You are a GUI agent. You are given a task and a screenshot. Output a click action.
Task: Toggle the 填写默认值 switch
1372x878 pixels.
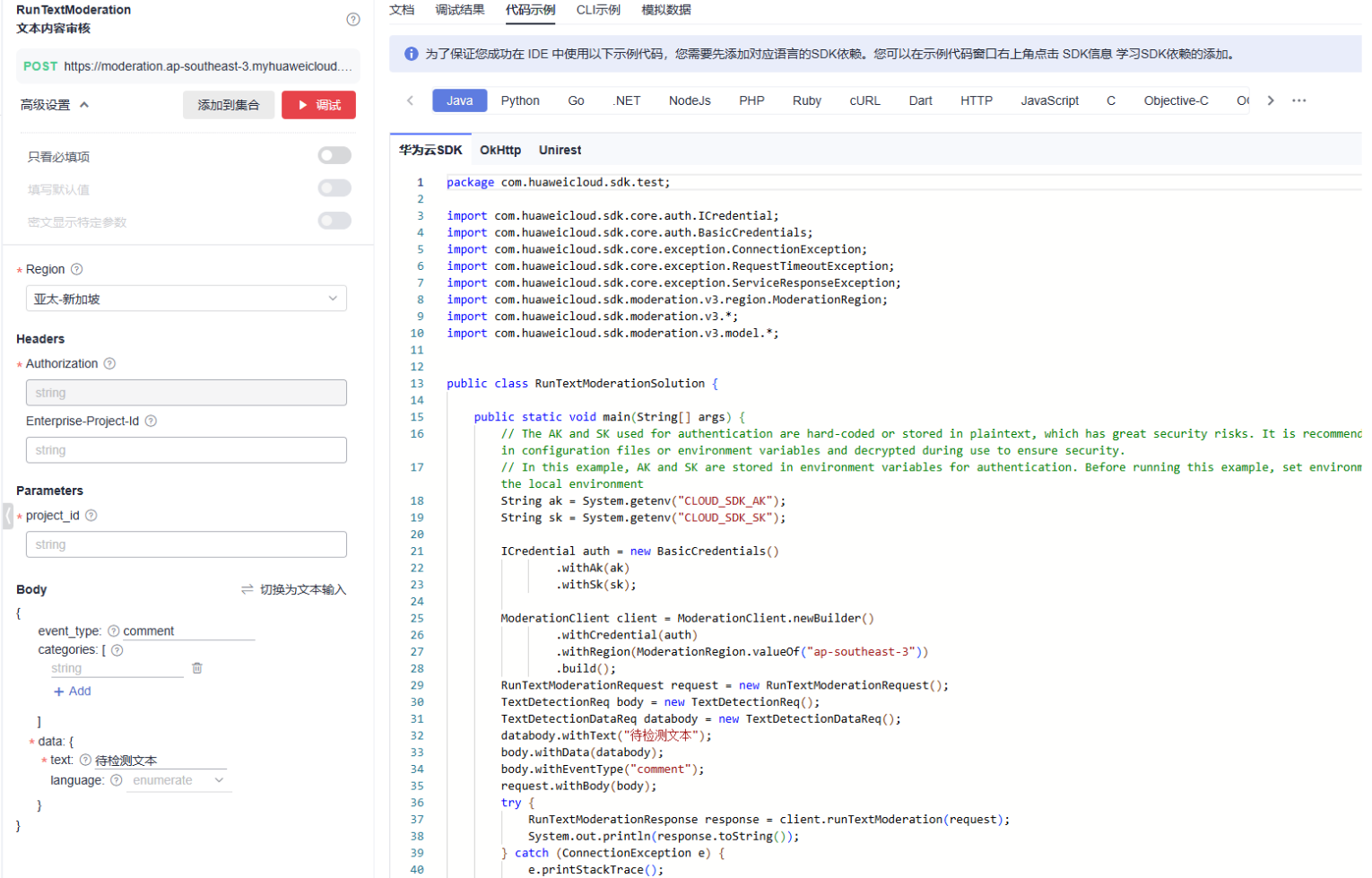334,187
